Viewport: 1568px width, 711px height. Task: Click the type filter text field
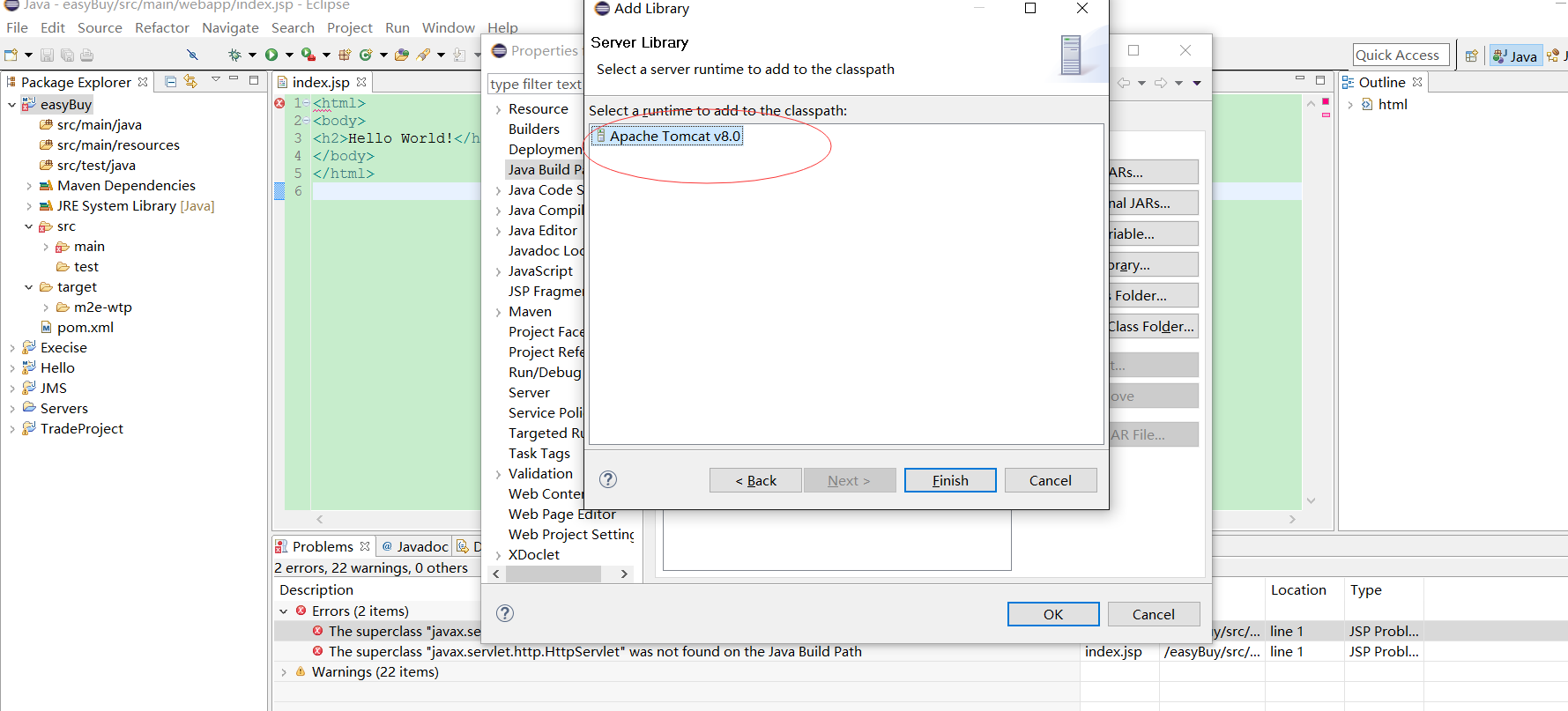pos(536,84)
